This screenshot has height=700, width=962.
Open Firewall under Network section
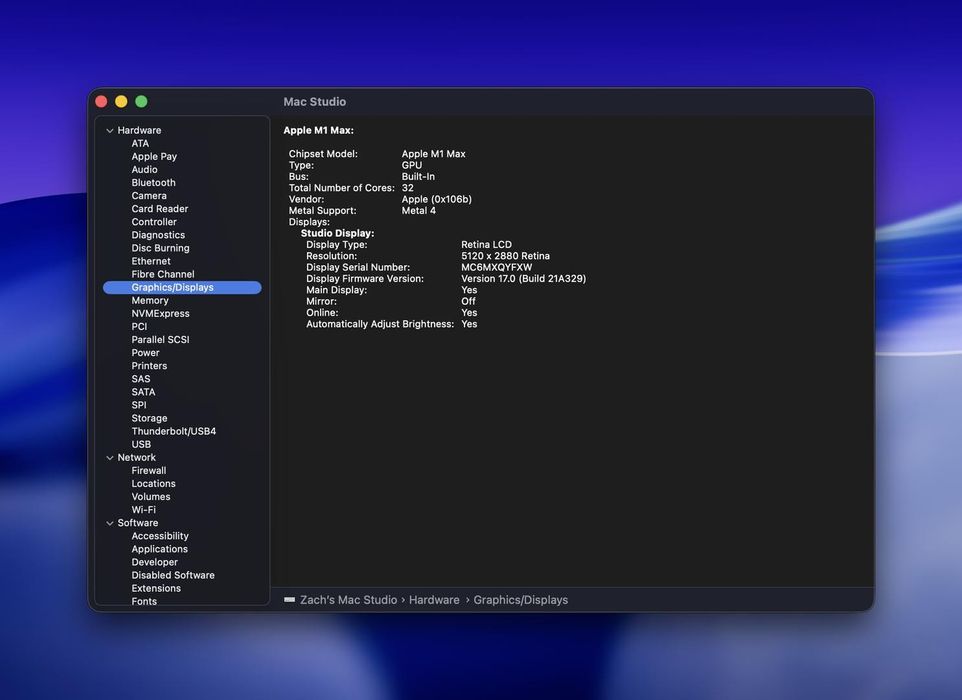(x=148, y=471)
